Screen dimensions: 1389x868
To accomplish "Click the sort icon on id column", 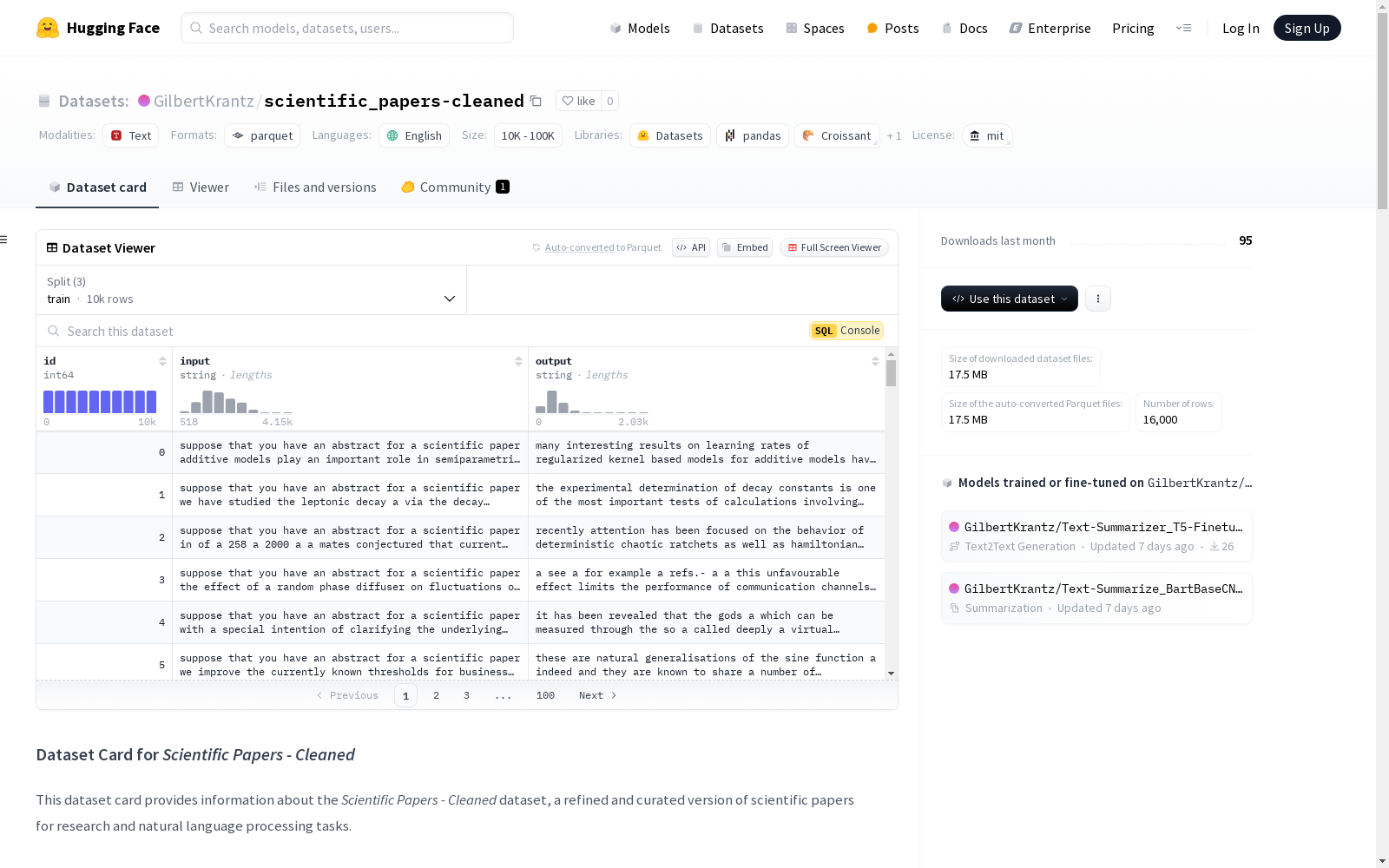I will [x=162, y=361].
